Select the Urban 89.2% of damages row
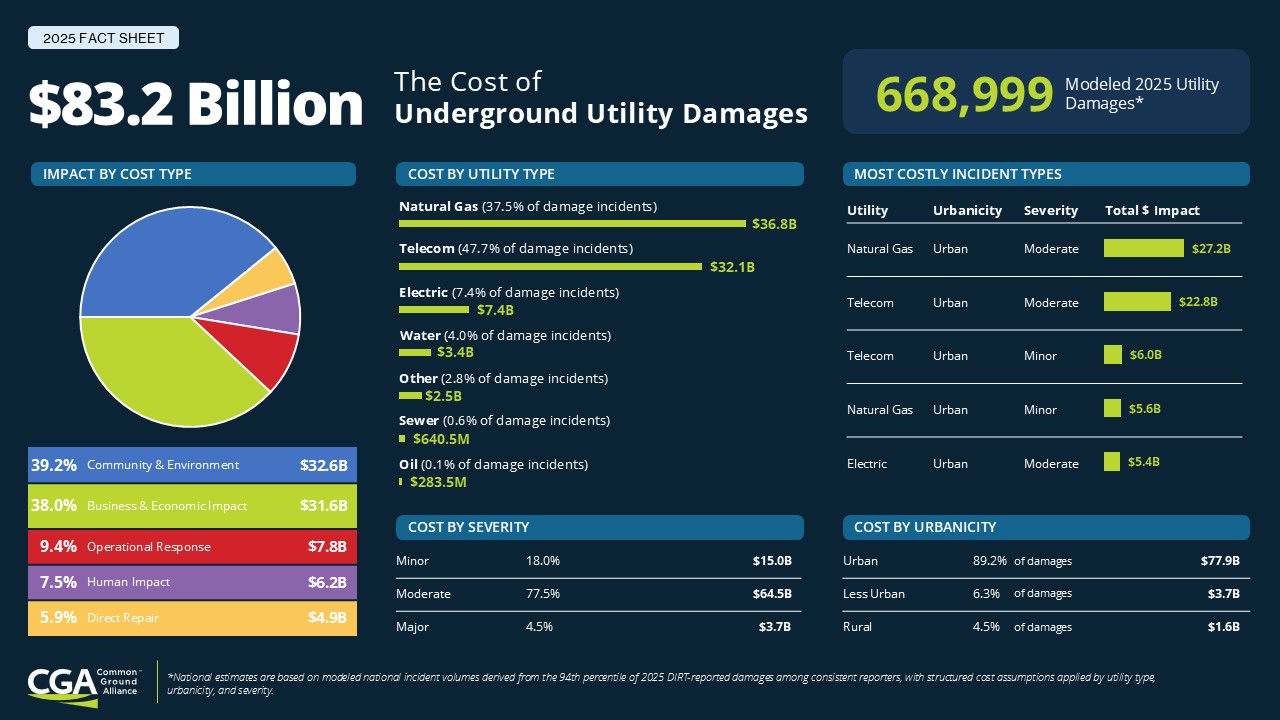Image resolution: width=1280 pixels, height=720 pixels. tap(1046, 561)
